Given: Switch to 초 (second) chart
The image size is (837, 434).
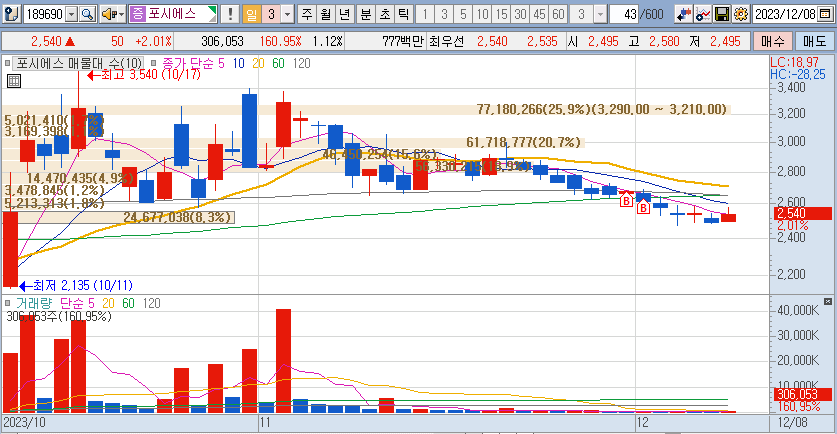Looking at the screenshot, I should pos(384,14).
